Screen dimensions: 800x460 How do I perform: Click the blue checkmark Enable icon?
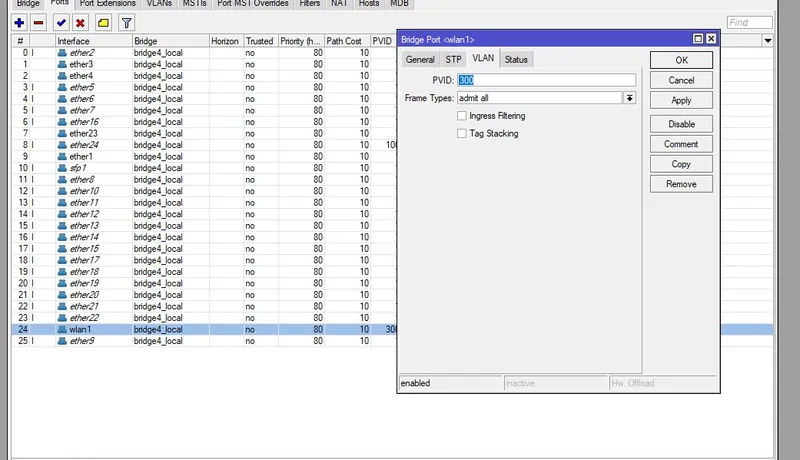click(x=61, y=23)
